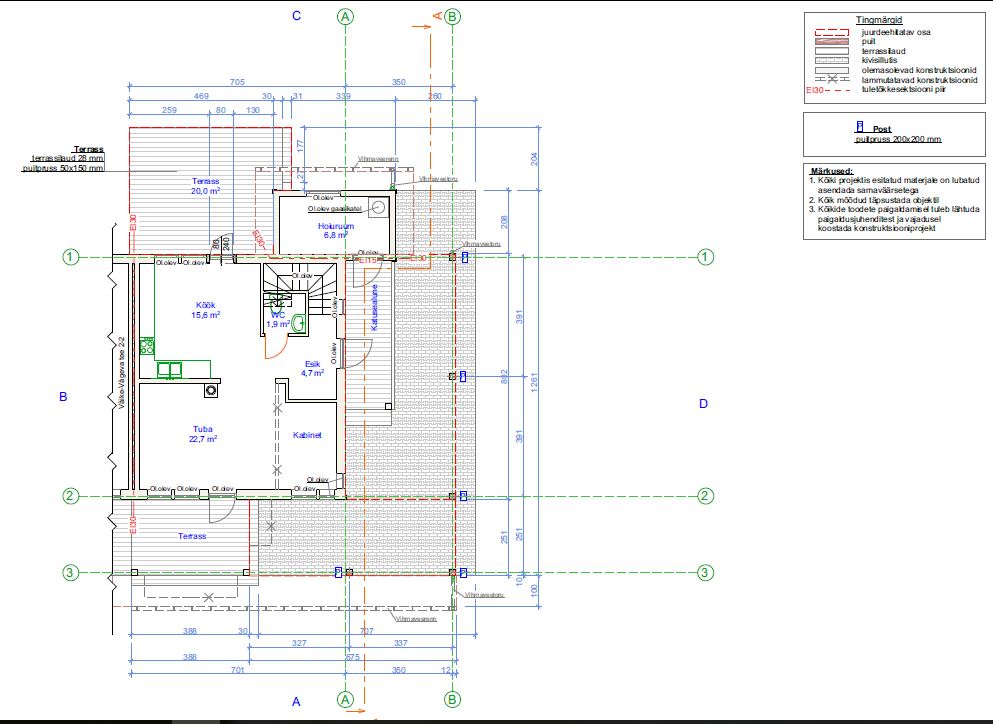This screenshot has width=993, height=724.
Task: Select the left grid axis marker 1
Action: 71,257
